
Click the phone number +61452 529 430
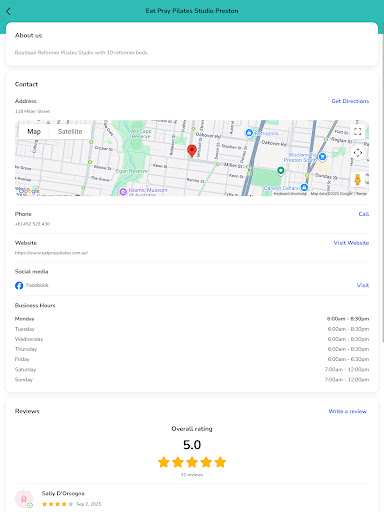click(32, 224)
